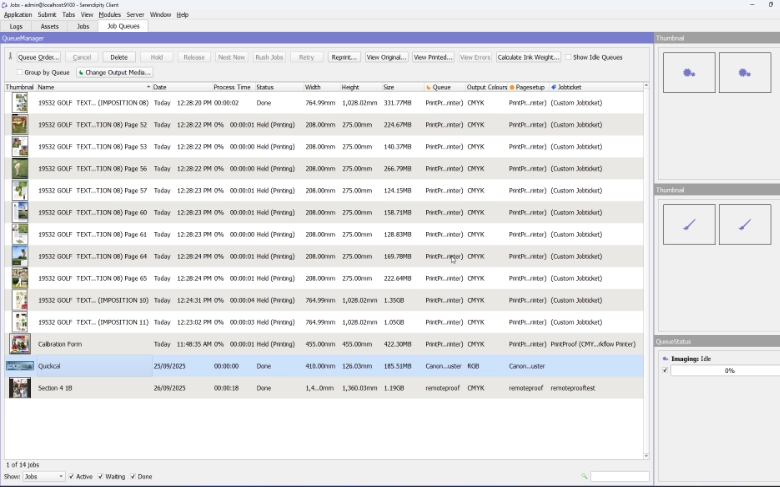
Task: Open the Change Output Media dropdown
Action: pyautogui.click(x=114, y=73)
